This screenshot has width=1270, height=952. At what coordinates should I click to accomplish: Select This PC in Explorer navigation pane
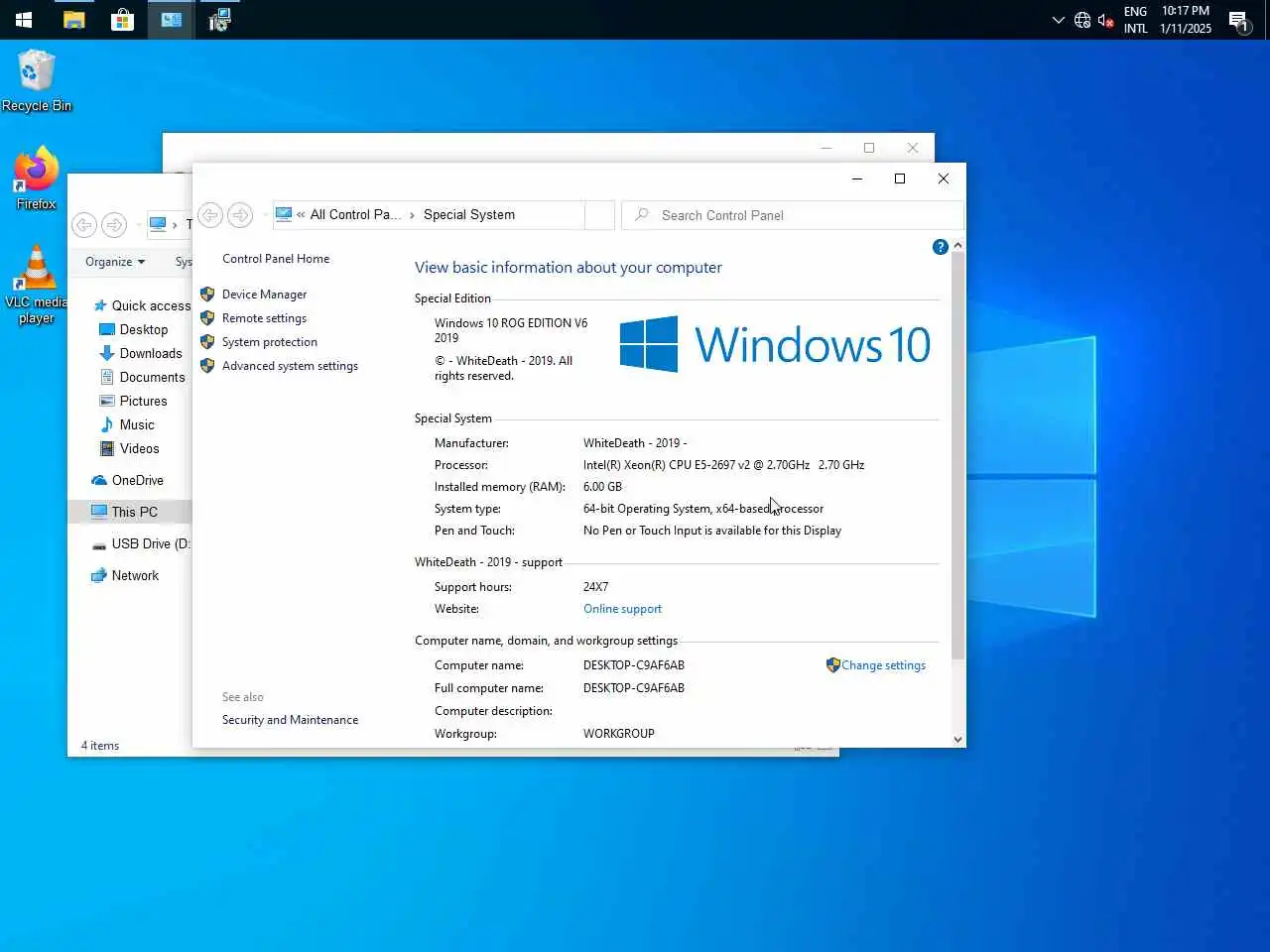point(130,512)
